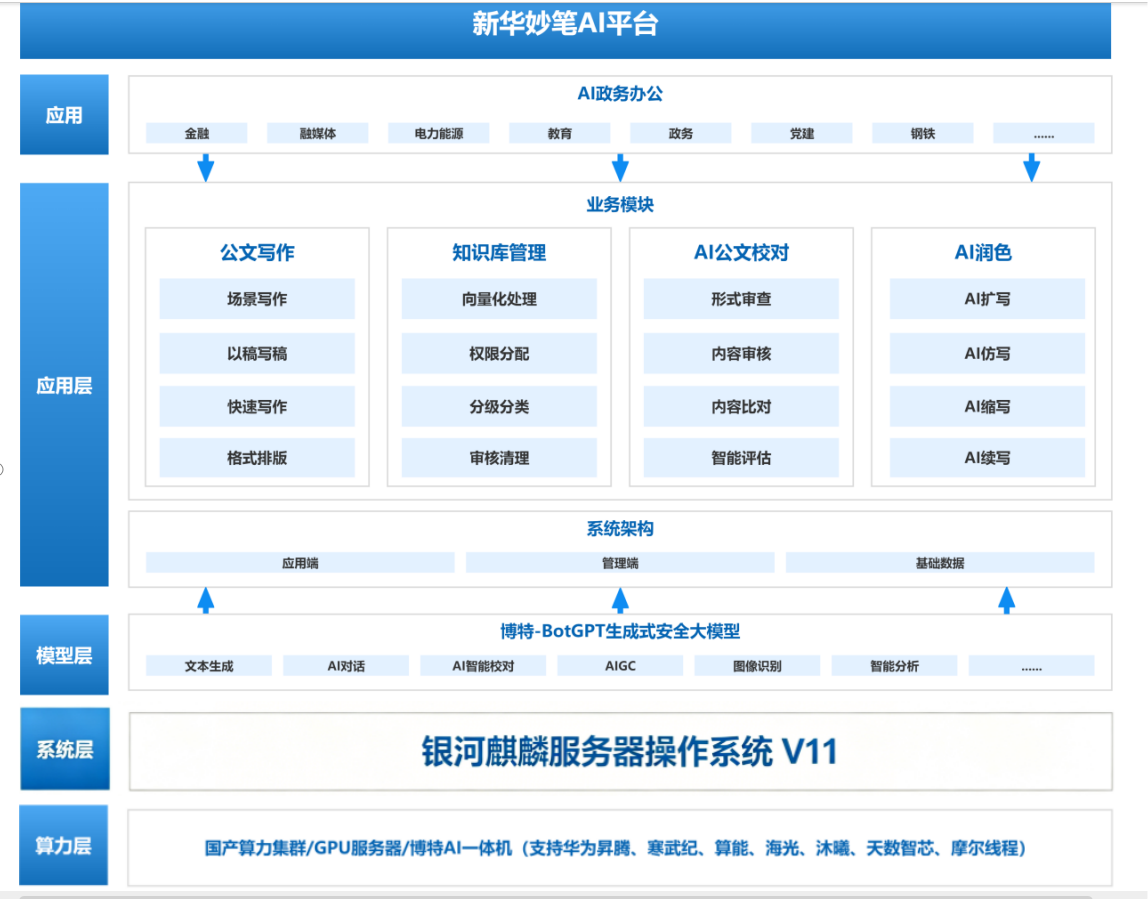Click the AI缩写 box
Image resolution: width=1148 pixels, height=899 pixels.
[x=987, y=406]
